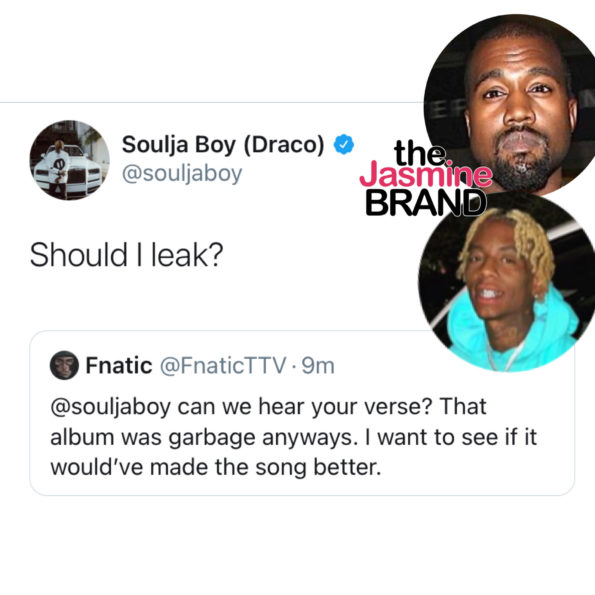
Task: Open Soulja Boy's profile avatar with white car
Action: pos(69,160)
